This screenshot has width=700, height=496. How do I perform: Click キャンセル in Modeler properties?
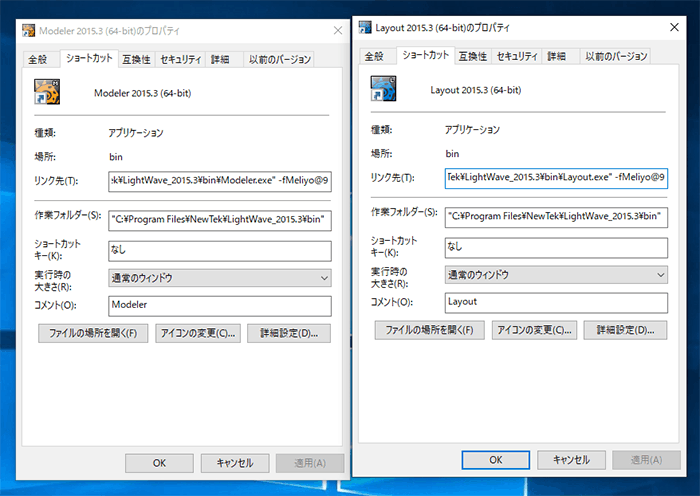(x=235, y=463)
